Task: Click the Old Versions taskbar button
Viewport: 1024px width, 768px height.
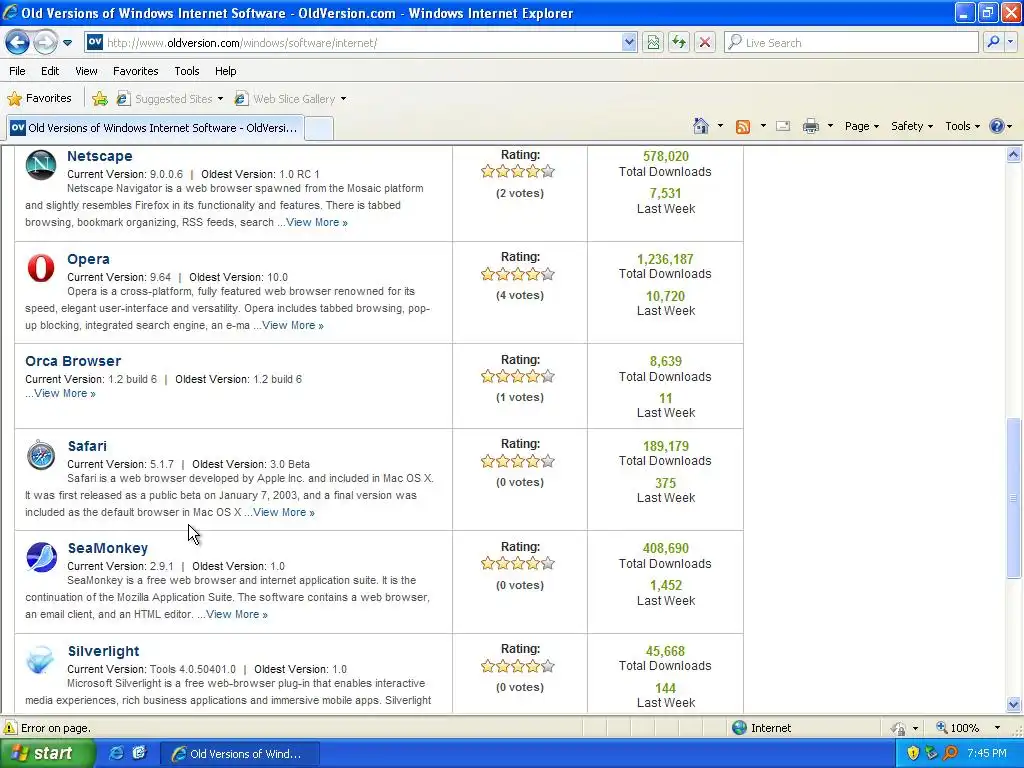Action: [x=240, y=754]
